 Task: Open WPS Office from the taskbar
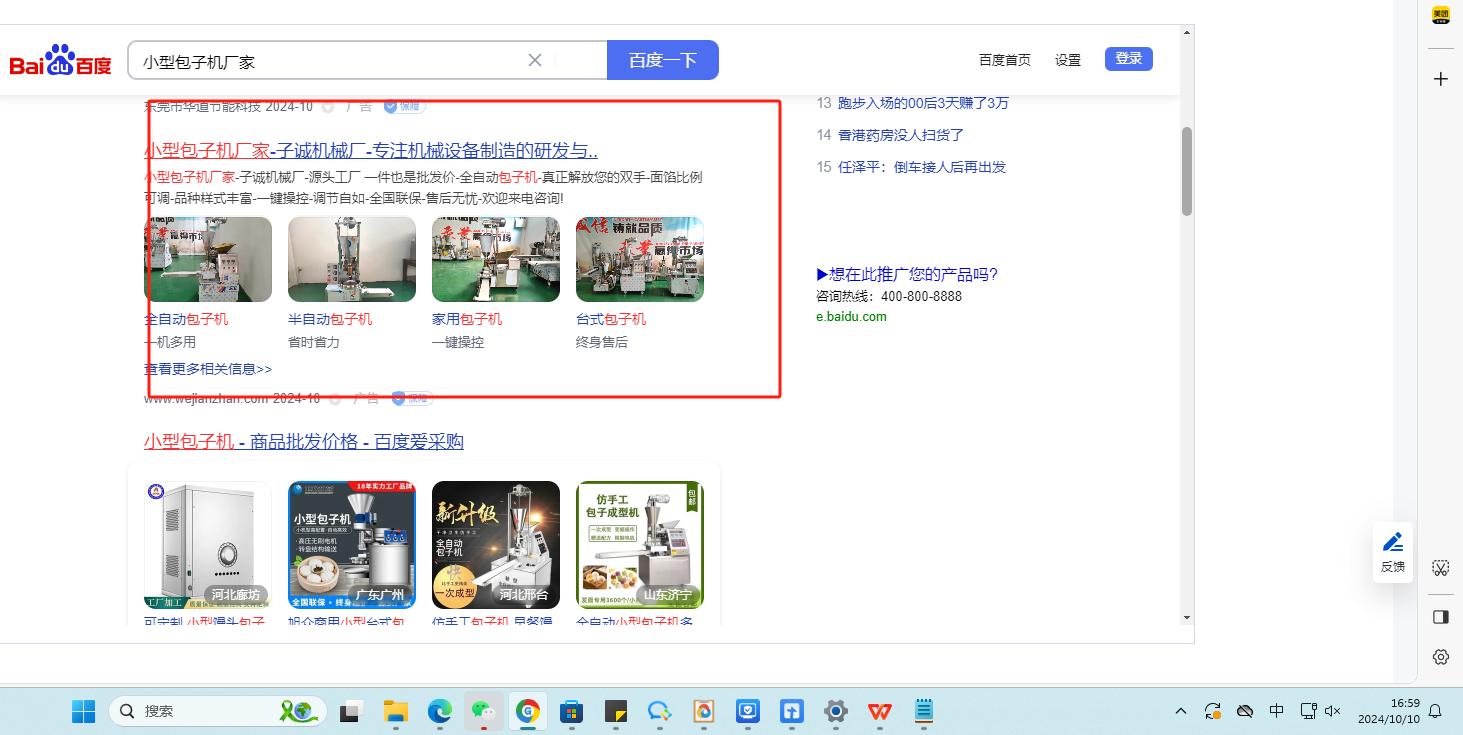(x=880, y=711)
